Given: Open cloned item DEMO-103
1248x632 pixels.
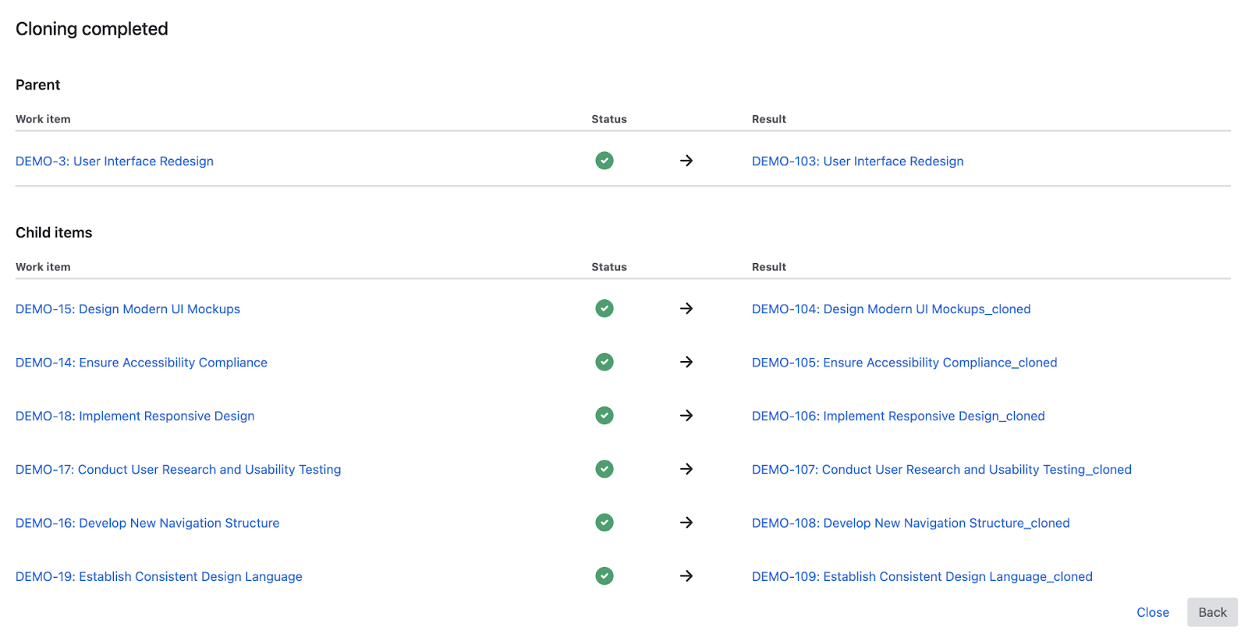Looking at the screenshot, I should 857,161.
